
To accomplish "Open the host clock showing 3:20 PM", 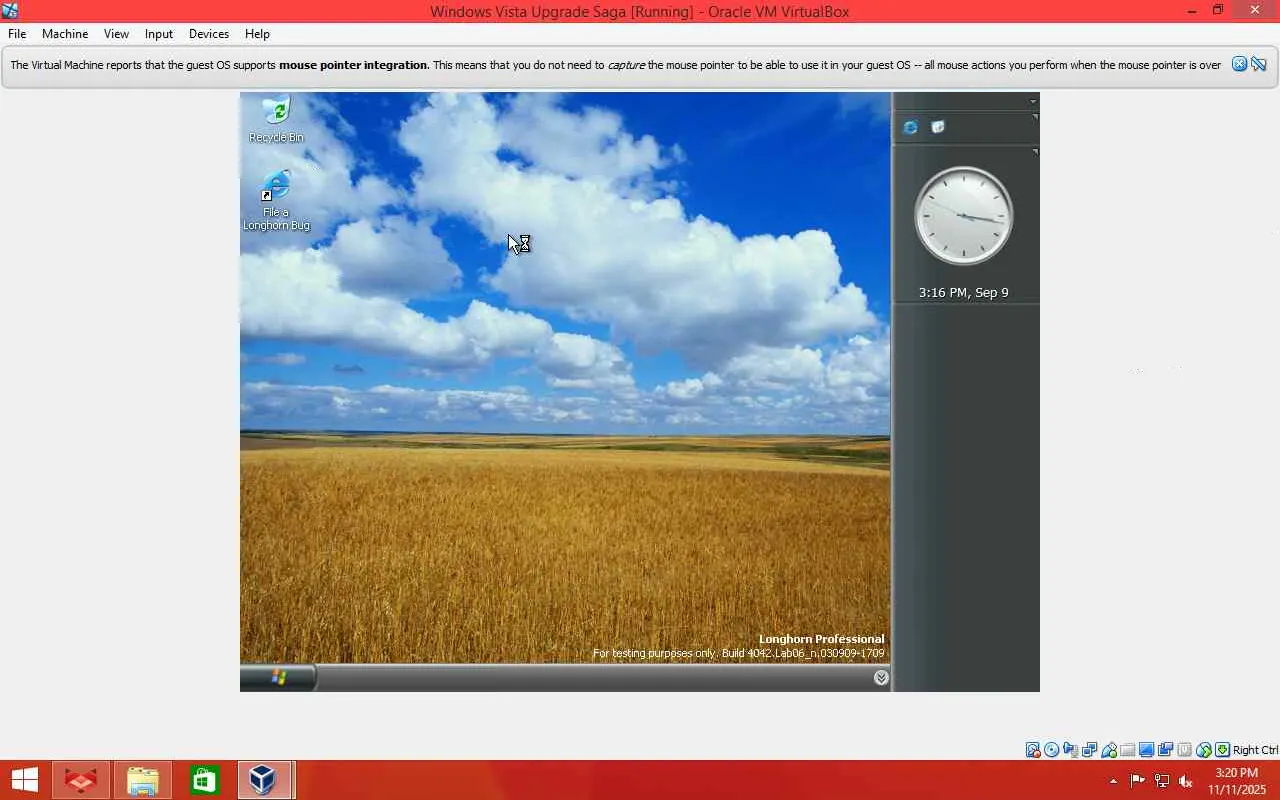I will (1236, 781).
